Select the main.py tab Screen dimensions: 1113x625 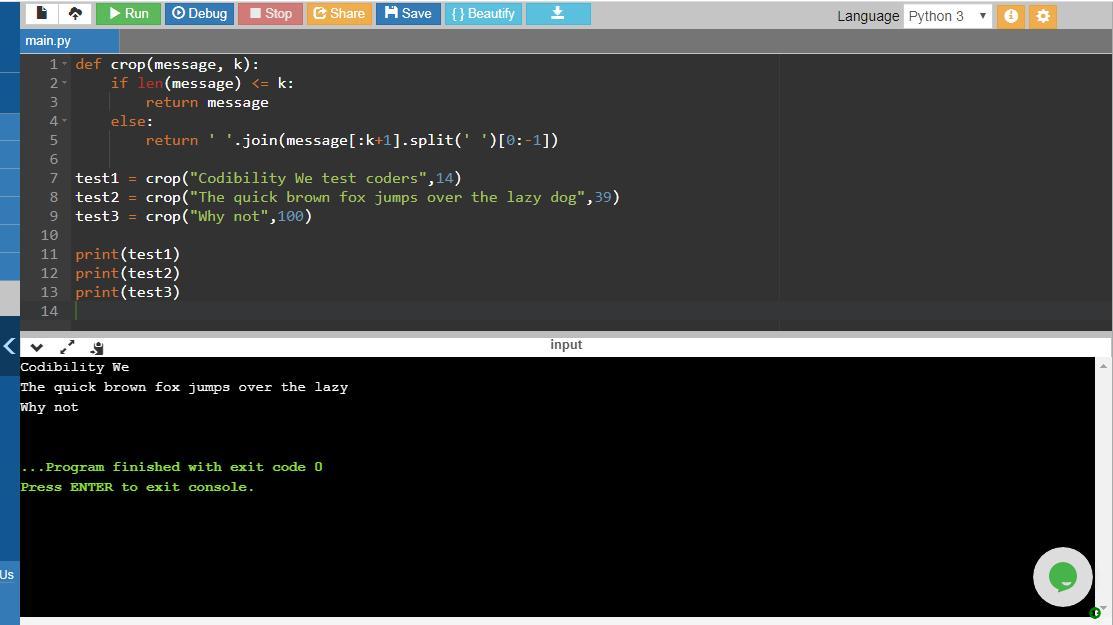click(48, 41)
